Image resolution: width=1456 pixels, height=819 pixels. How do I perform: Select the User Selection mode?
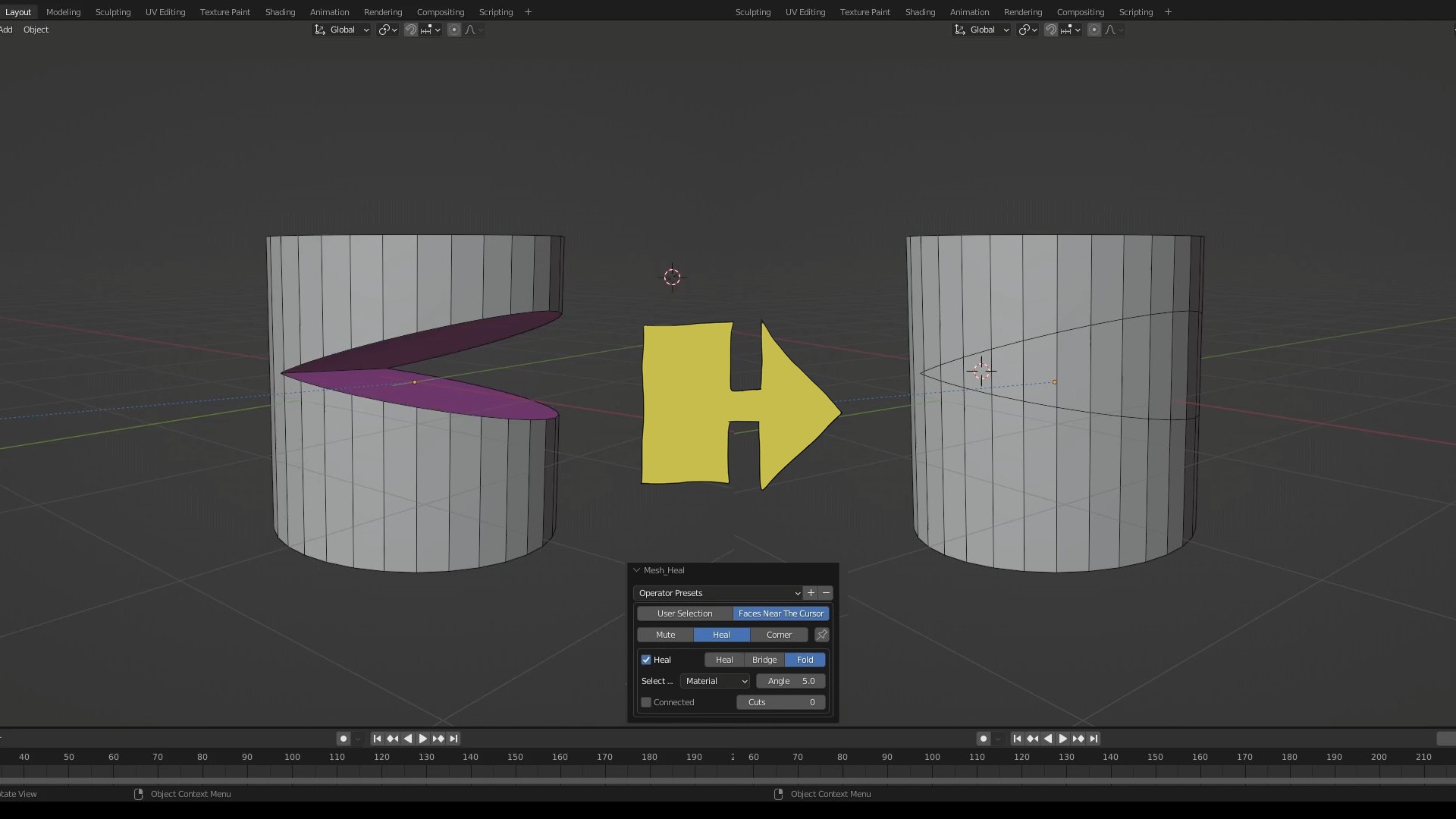684,613
